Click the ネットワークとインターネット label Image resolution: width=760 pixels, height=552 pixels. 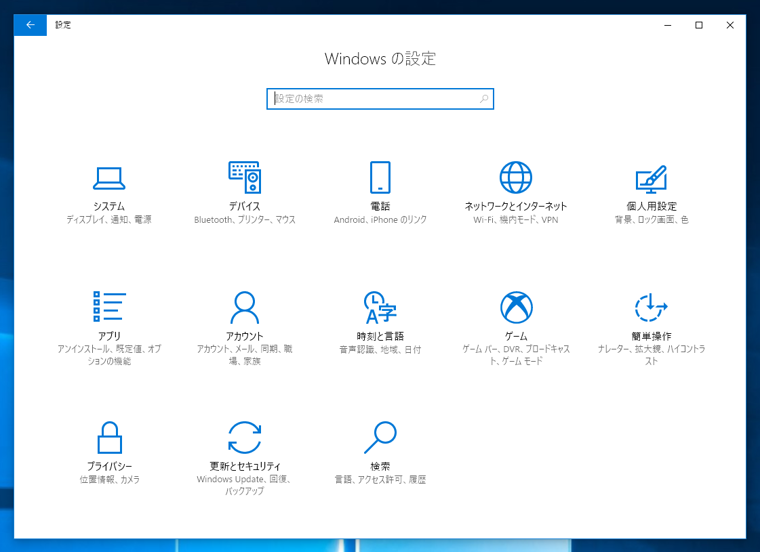click(516, 206)
